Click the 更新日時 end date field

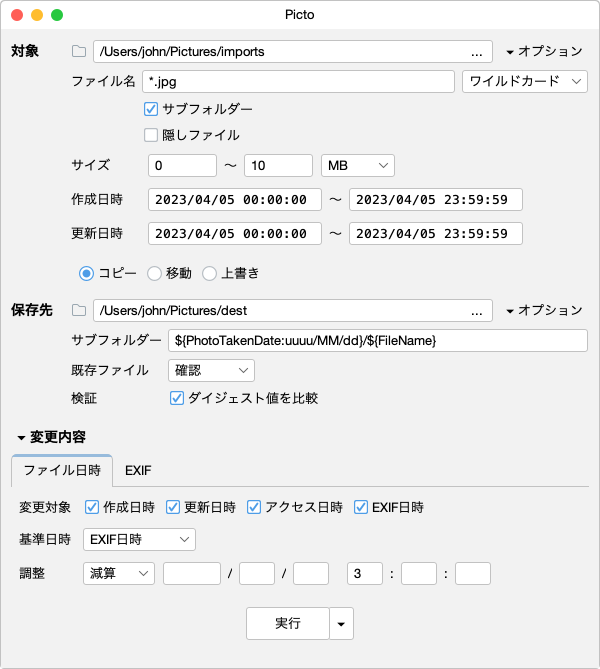(436, 234)
